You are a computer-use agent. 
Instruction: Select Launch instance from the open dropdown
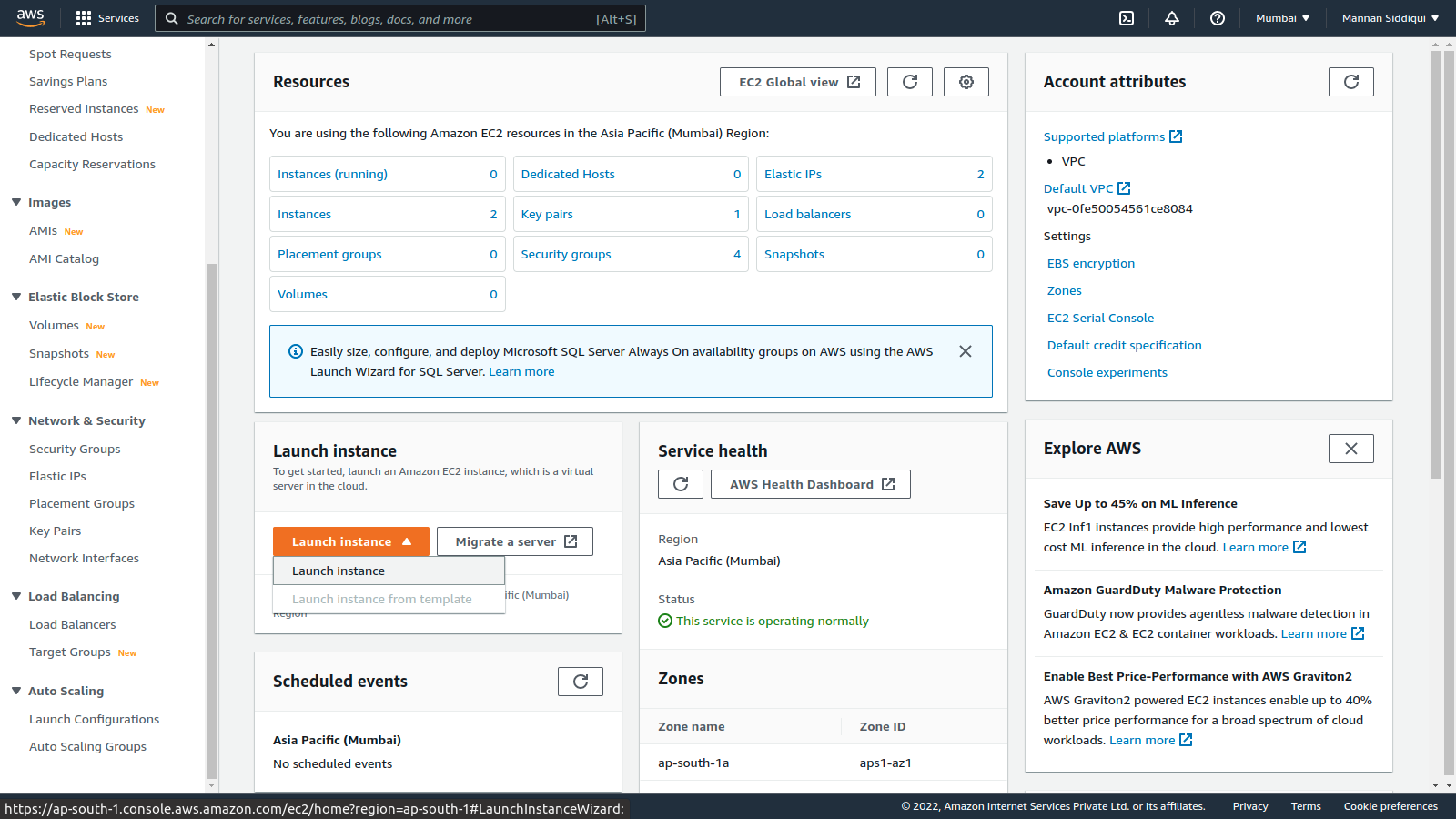pos(337,571)
